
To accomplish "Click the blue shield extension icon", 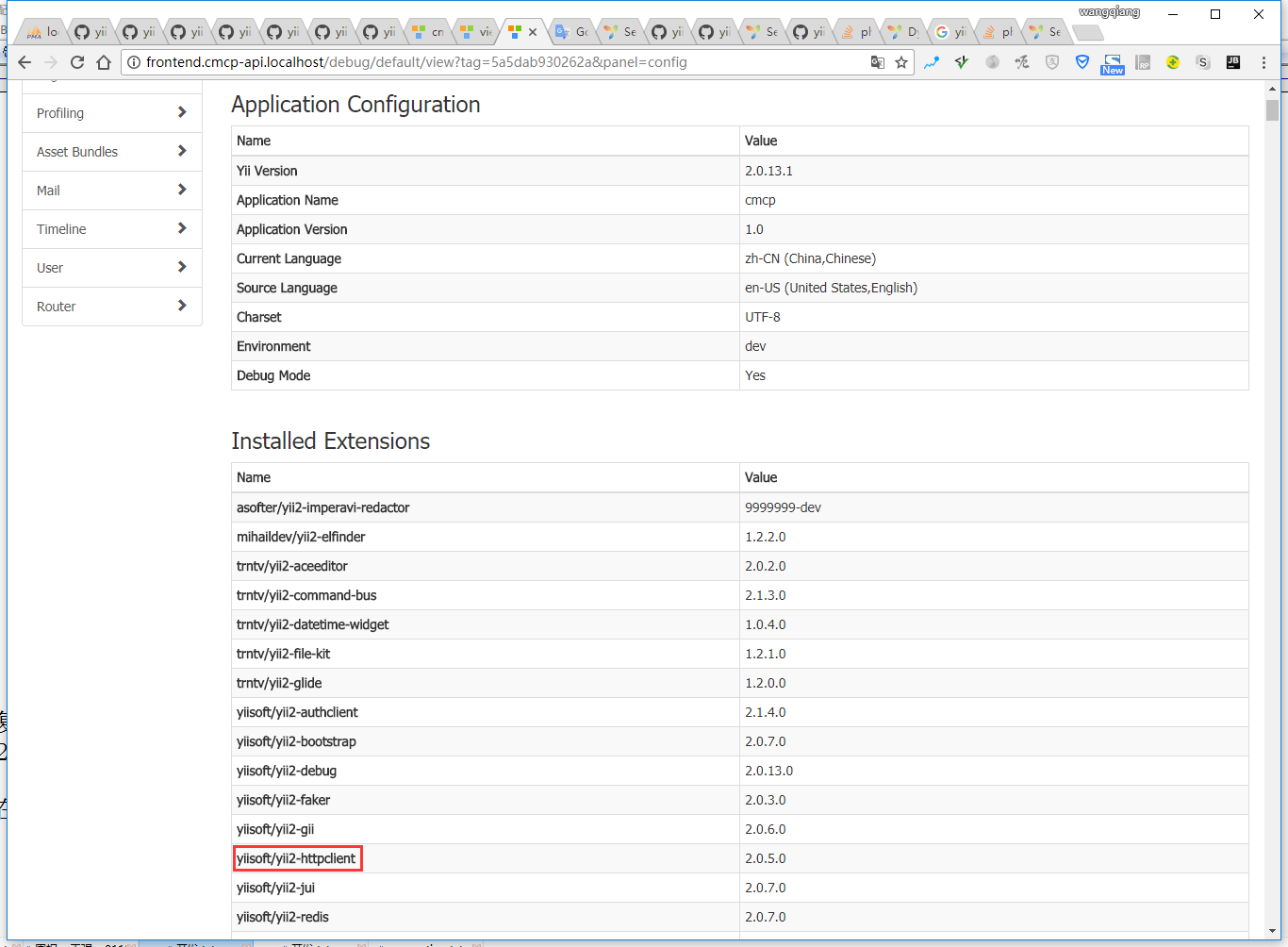I will click(x=1082, y=62).
